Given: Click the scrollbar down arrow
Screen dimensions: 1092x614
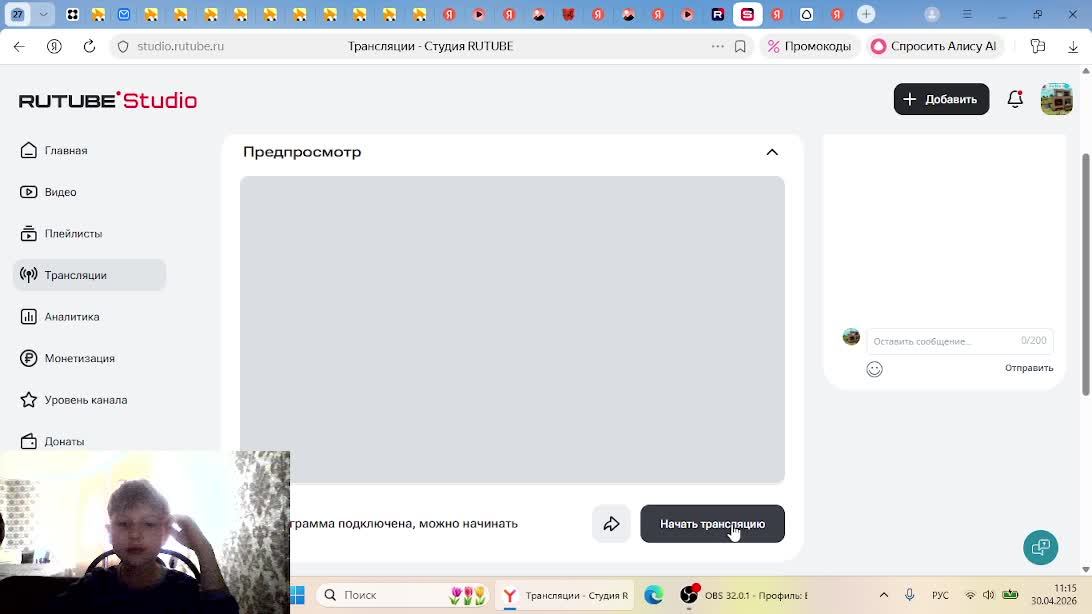Looking at the screenshot, I should [1086, 569].
